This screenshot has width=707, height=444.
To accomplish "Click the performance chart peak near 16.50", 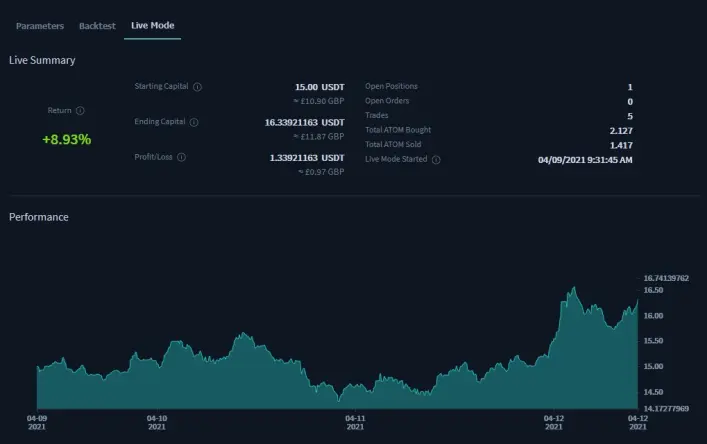I will (x=574, y=288).
